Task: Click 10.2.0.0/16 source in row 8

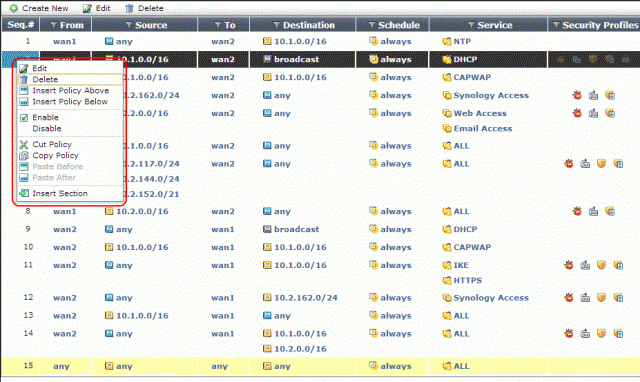Action: point(142,211)
